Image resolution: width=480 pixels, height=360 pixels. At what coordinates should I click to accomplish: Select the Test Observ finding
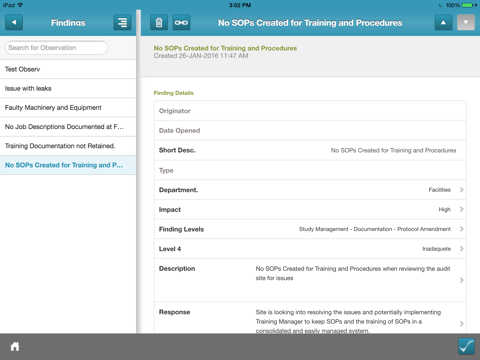tap(68, 69)
